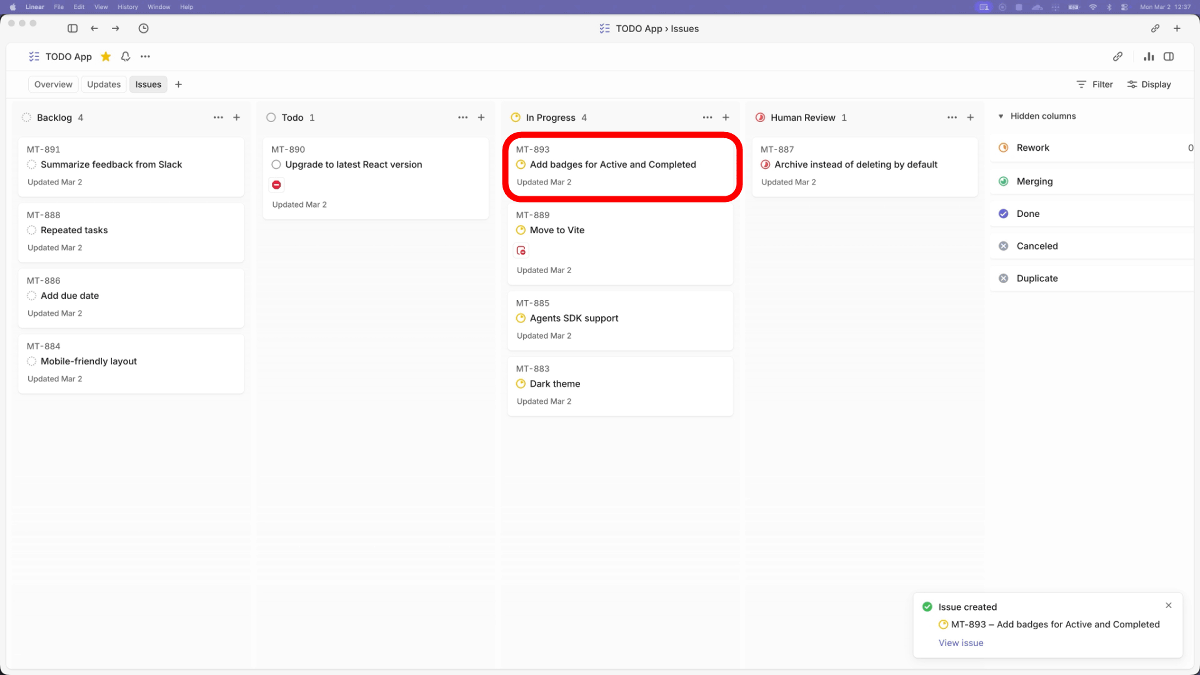Open the Filter menu
The width and height of the screenshot is (1200, 675).
1094,85
